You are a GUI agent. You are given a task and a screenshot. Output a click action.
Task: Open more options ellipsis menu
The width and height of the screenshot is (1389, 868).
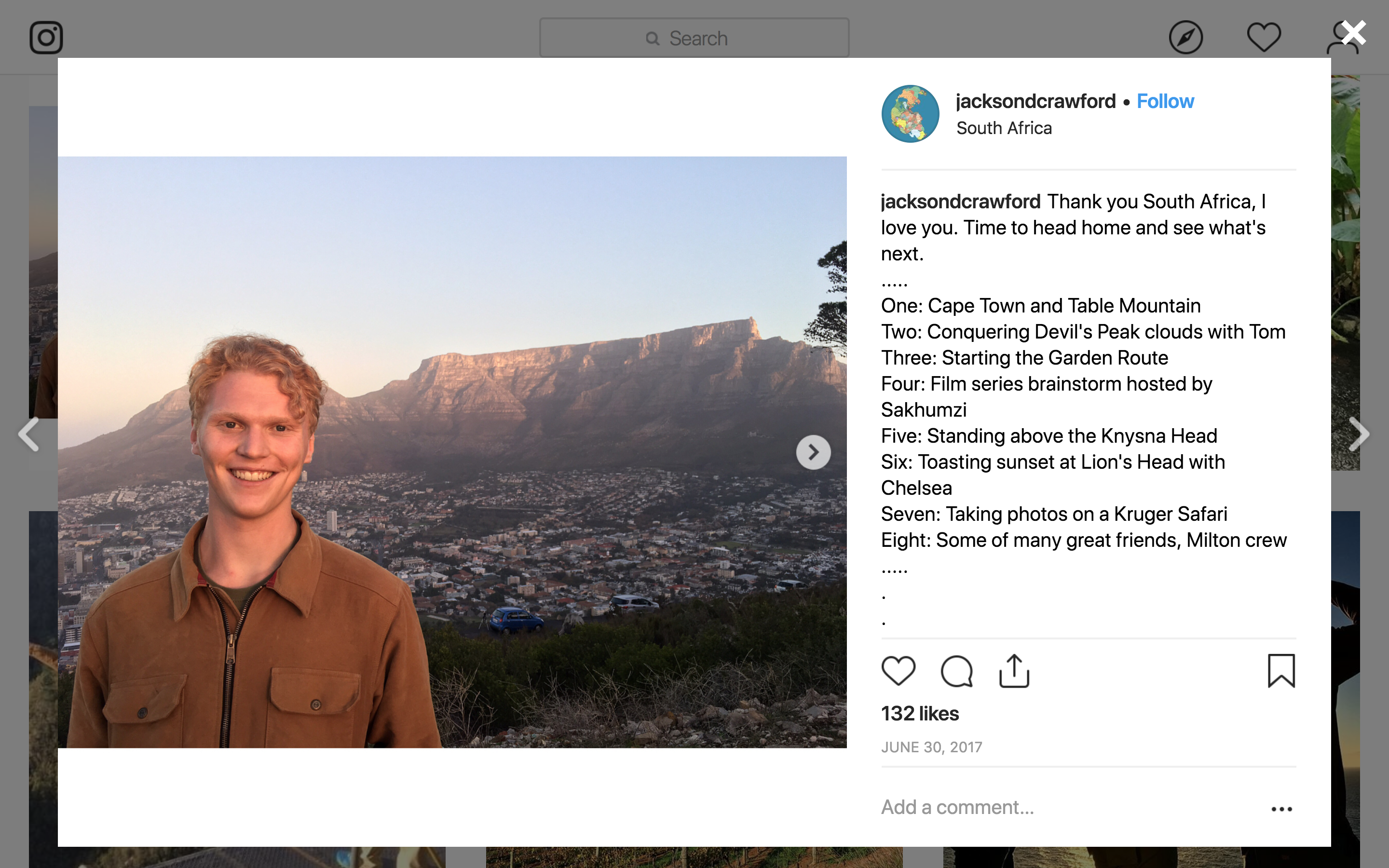click(x=1281, y=809)
